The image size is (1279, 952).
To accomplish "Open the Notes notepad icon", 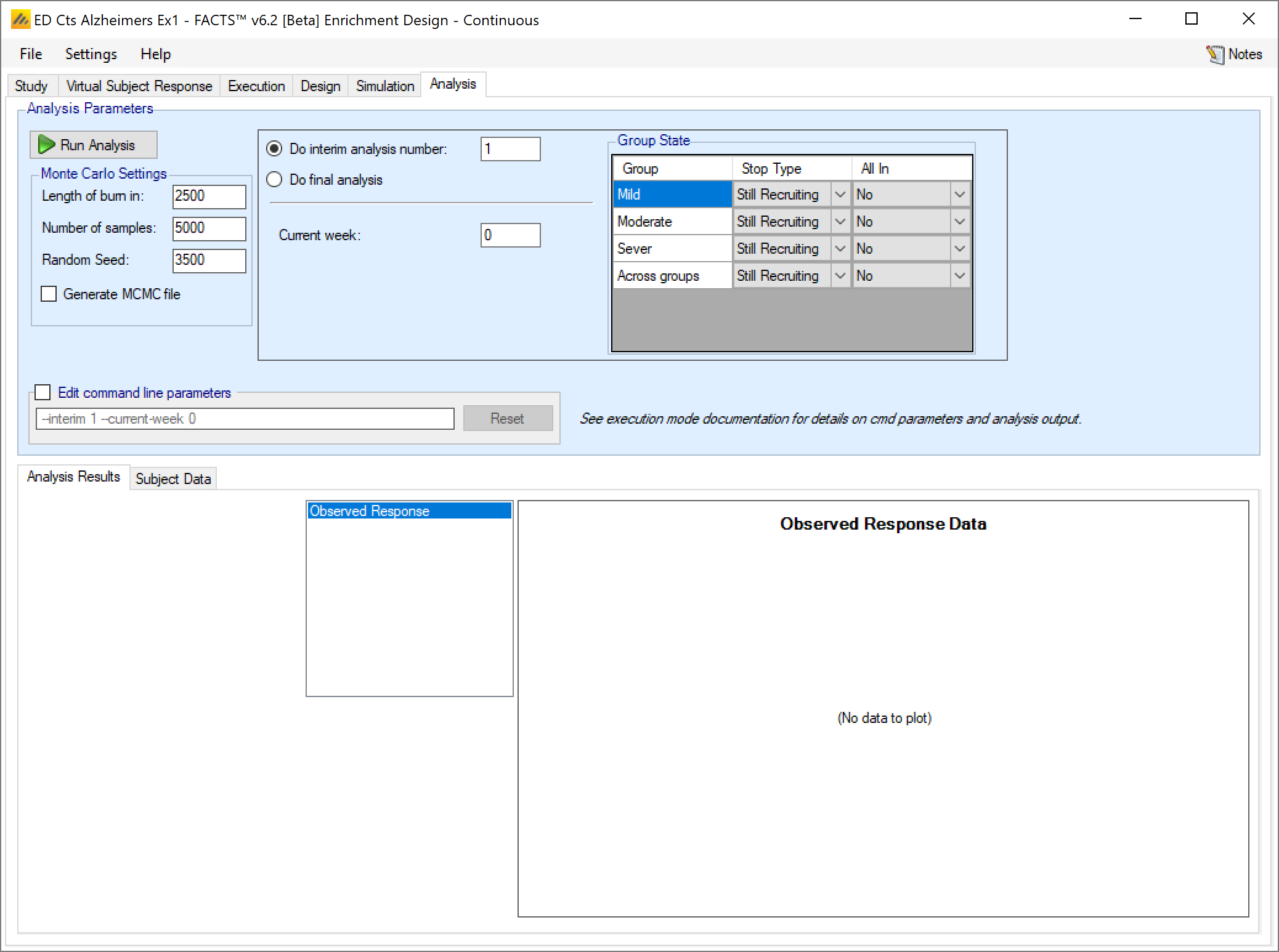I will click(x=1215, y=55).
